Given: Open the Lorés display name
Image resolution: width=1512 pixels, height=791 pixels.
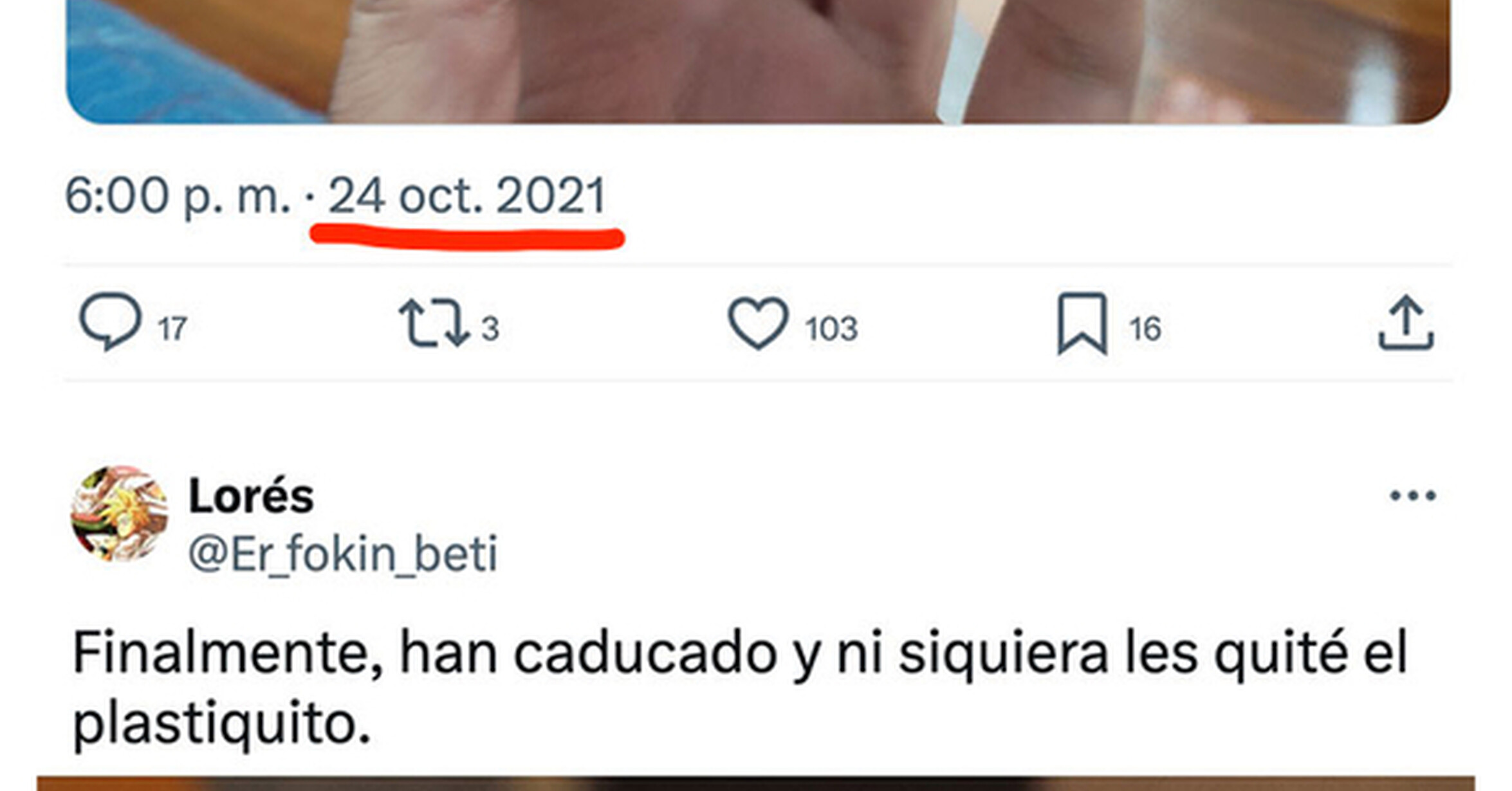Looking at the screenshot, I should point(251,496).
